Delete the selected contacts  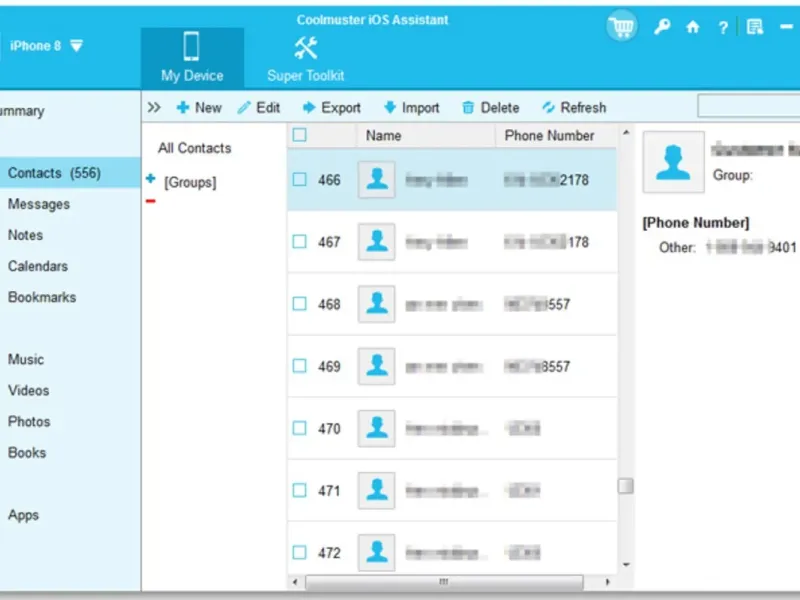[490, 108]
